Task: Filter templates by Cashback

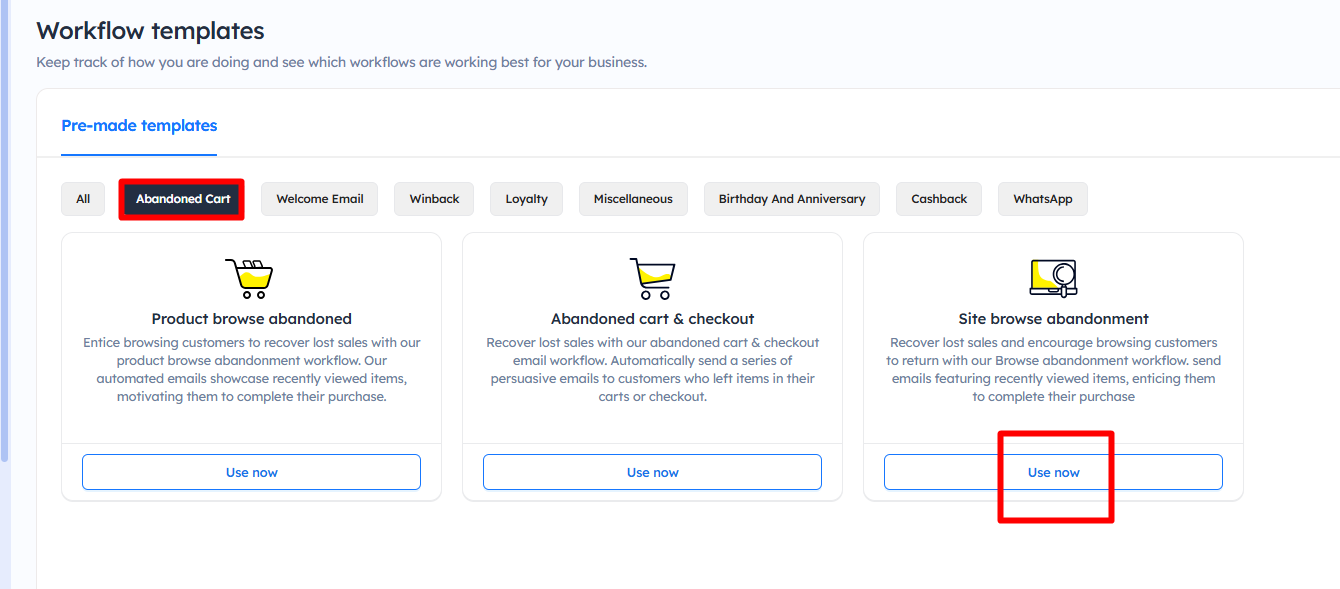Action: tap(939, 199)
